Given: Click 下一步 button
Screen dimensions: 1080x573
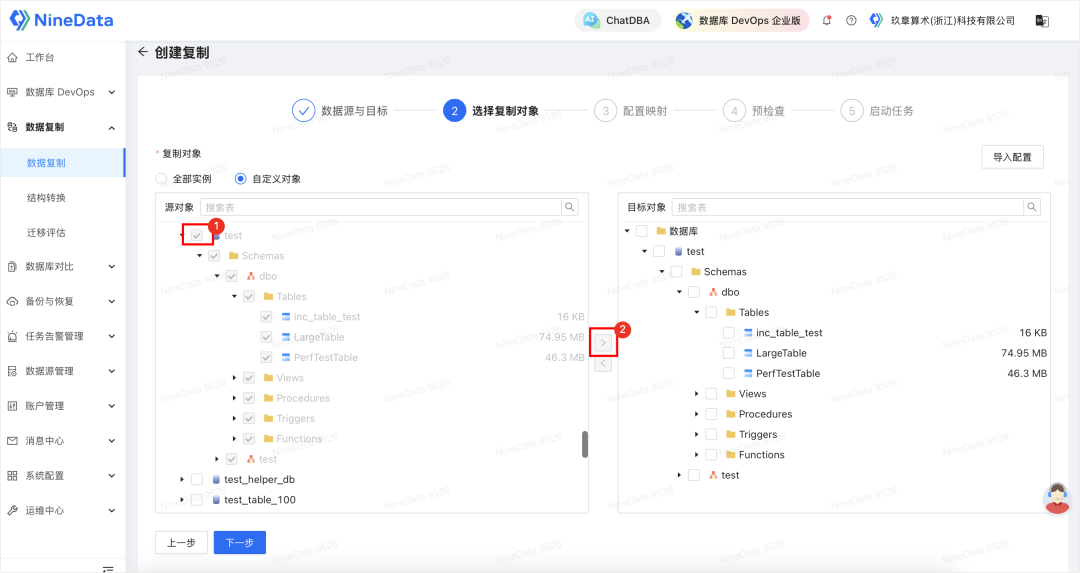Looking at the screenshot, I should point(240,543).
